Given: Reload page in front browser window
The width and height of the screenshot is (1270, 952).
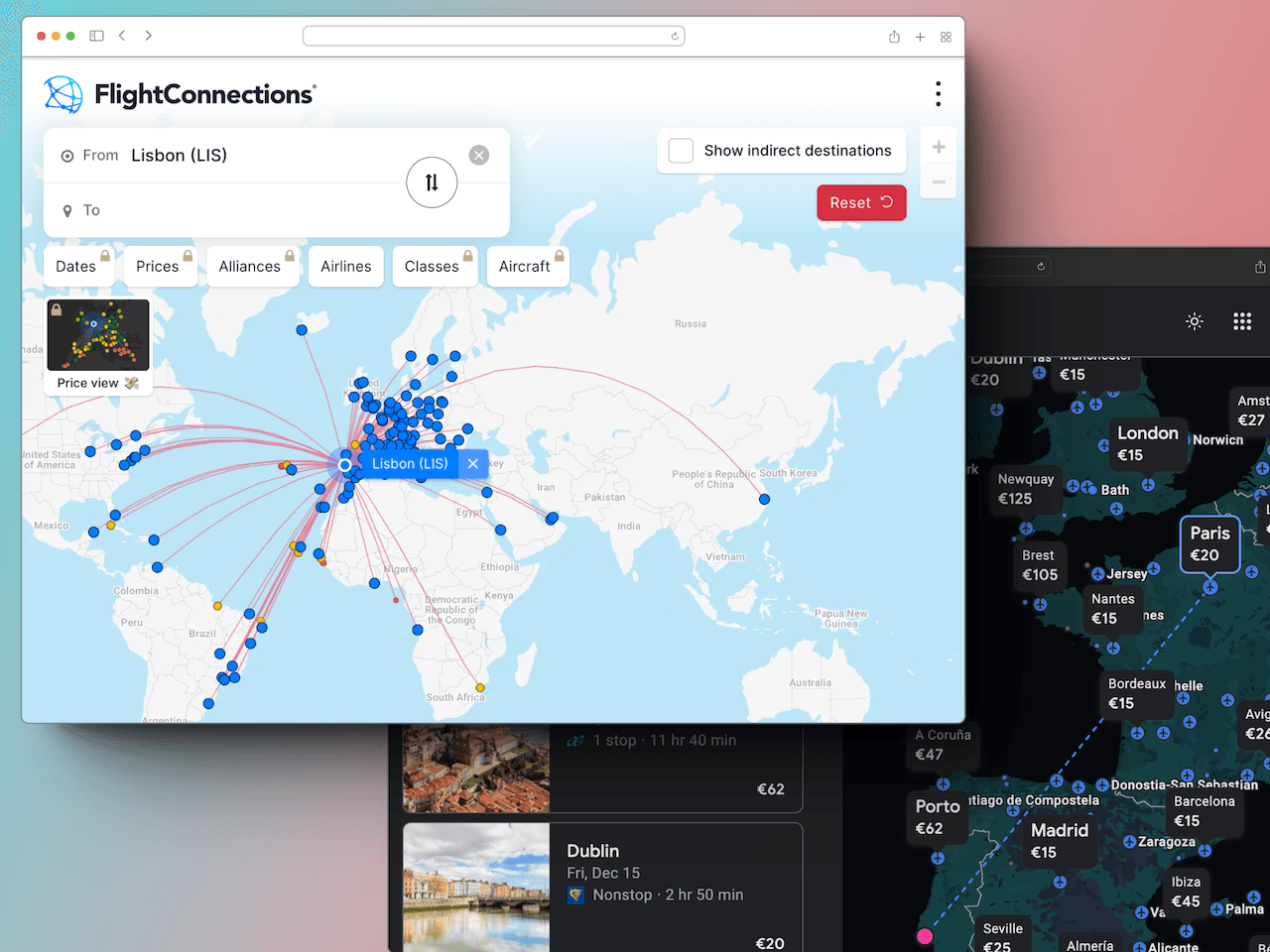Looking at the screenshot, I should (675, 36).
